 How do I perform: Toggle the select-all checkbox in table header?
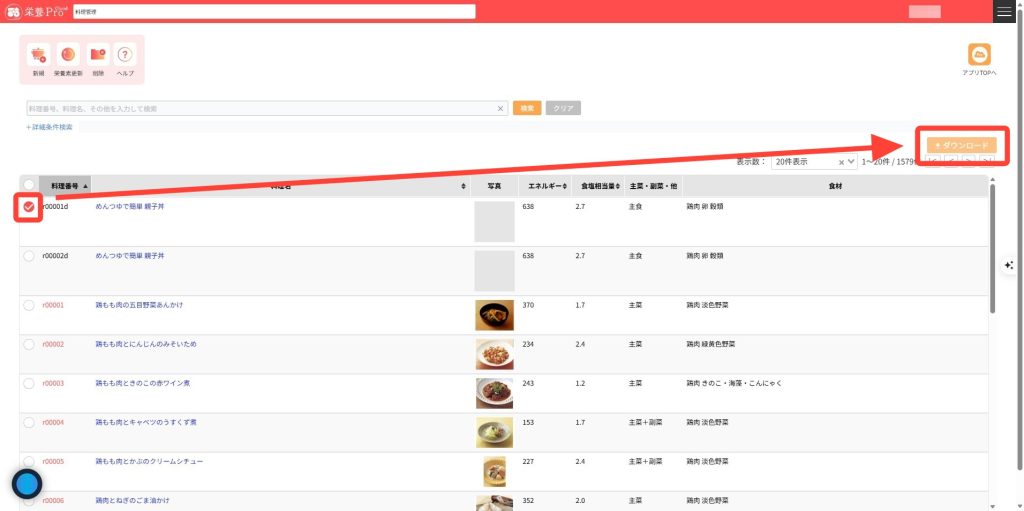tap(29, 185)
